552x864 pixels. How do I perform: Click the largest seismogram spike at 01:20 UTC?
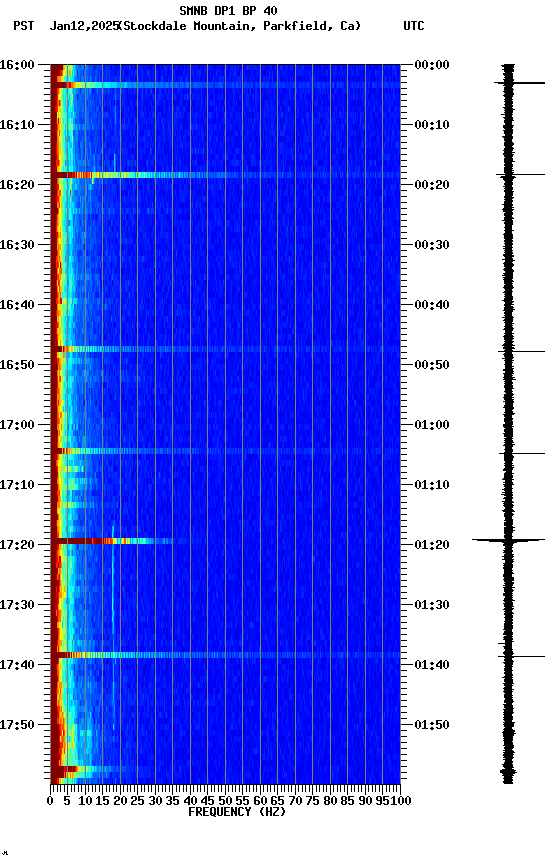508,540
